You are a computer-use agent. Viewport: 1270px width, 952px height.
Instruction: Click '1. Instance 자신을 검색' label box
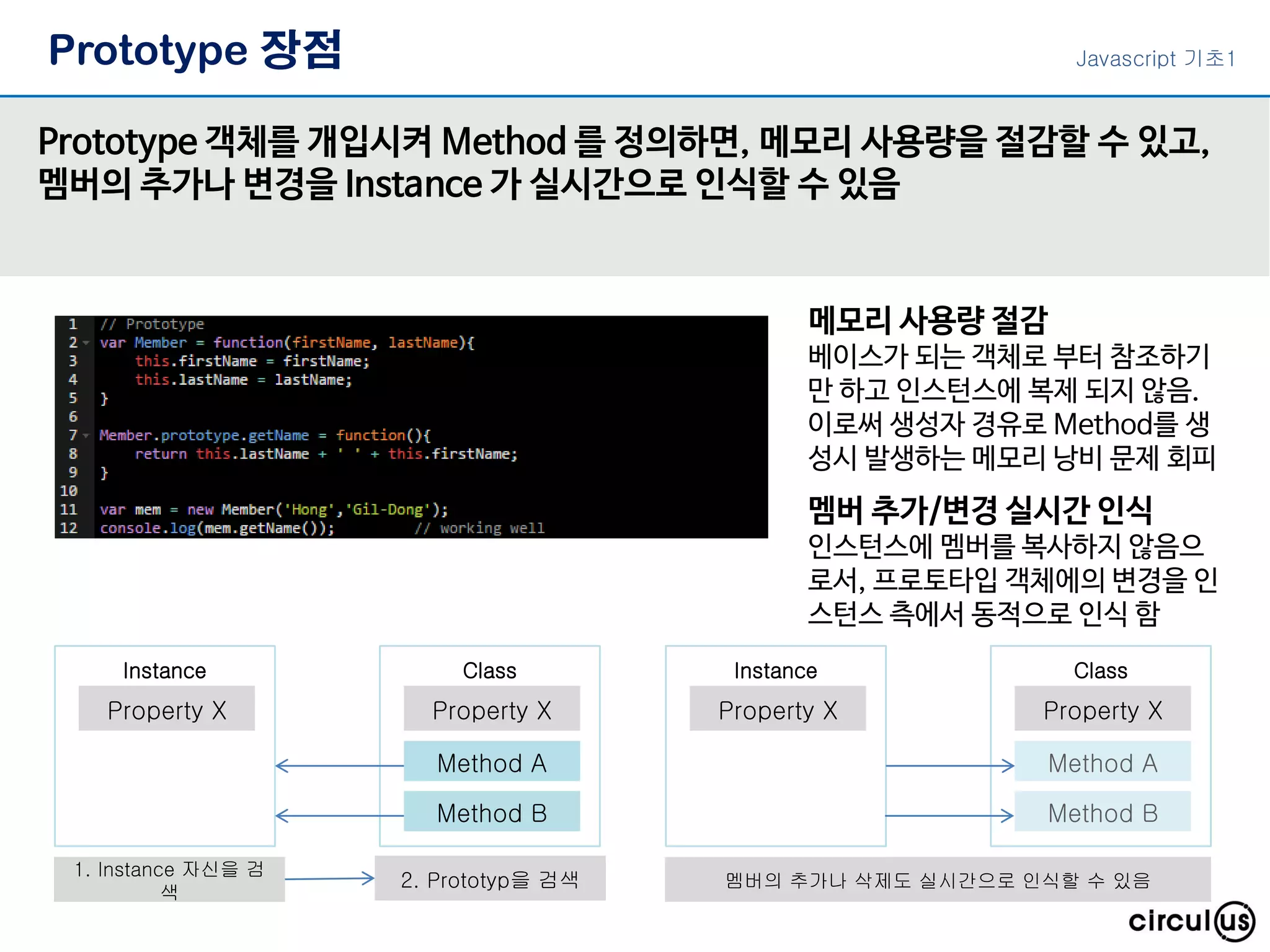point(169,879)
